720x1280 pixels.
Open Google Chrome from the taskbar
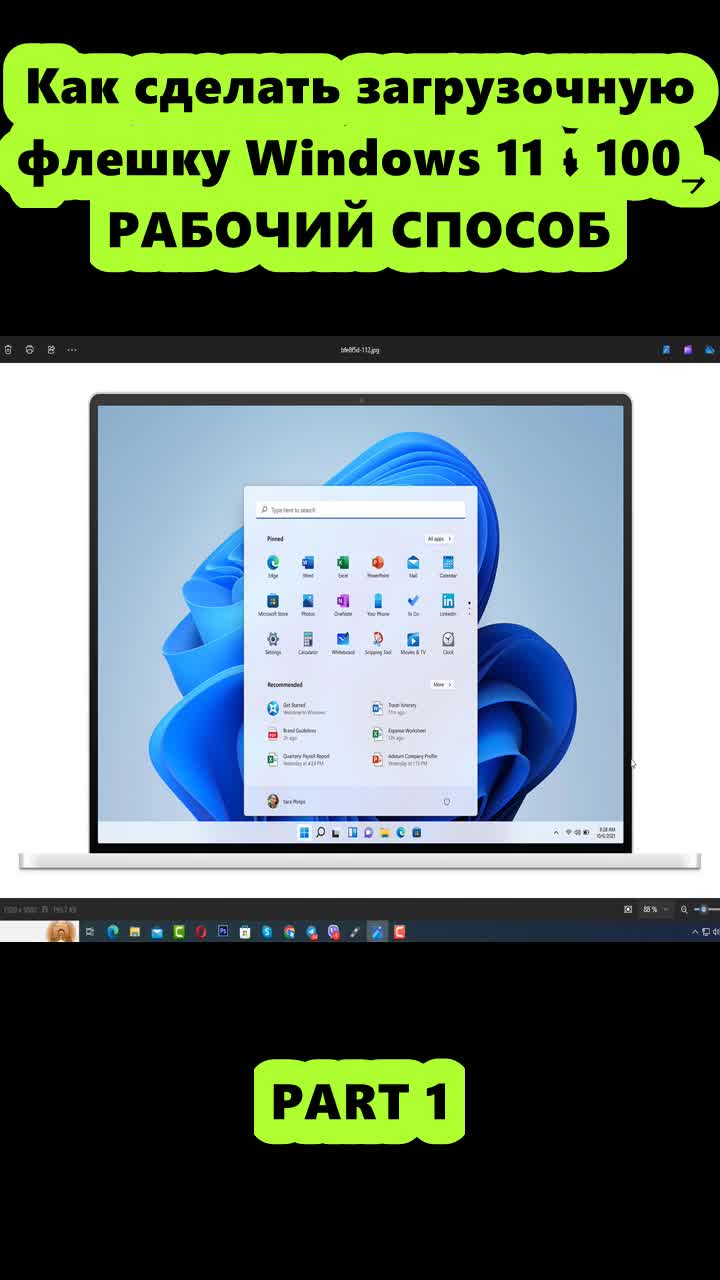(289, 931)
